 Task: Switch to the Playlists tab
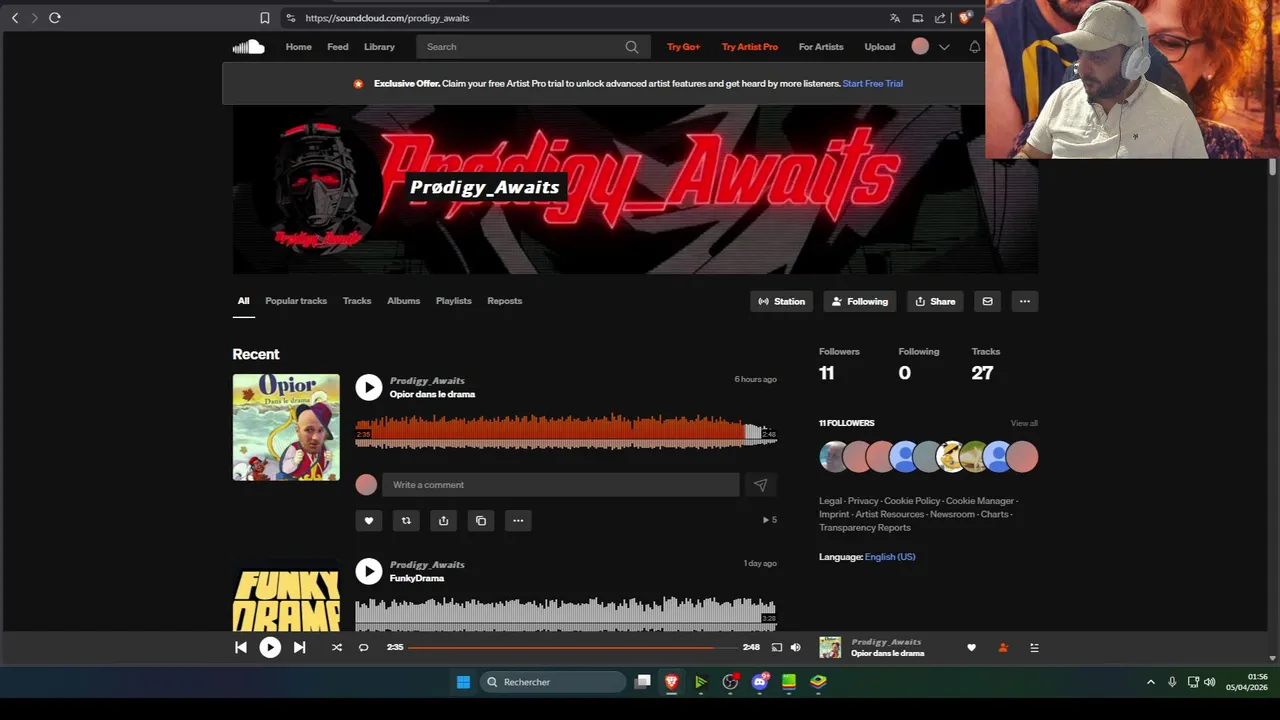click(x=454, y=301)
